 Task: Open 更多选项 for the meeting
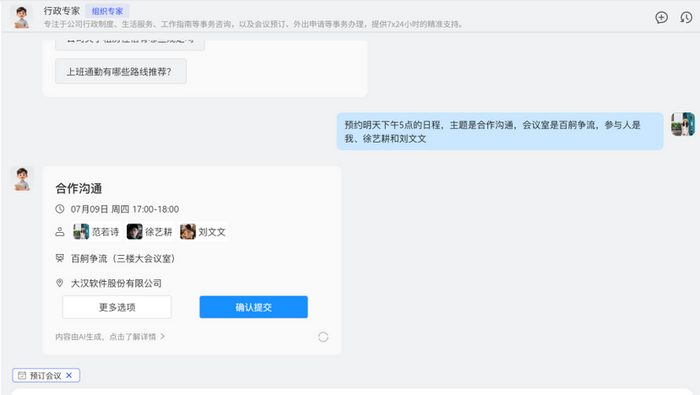[117, 307]
